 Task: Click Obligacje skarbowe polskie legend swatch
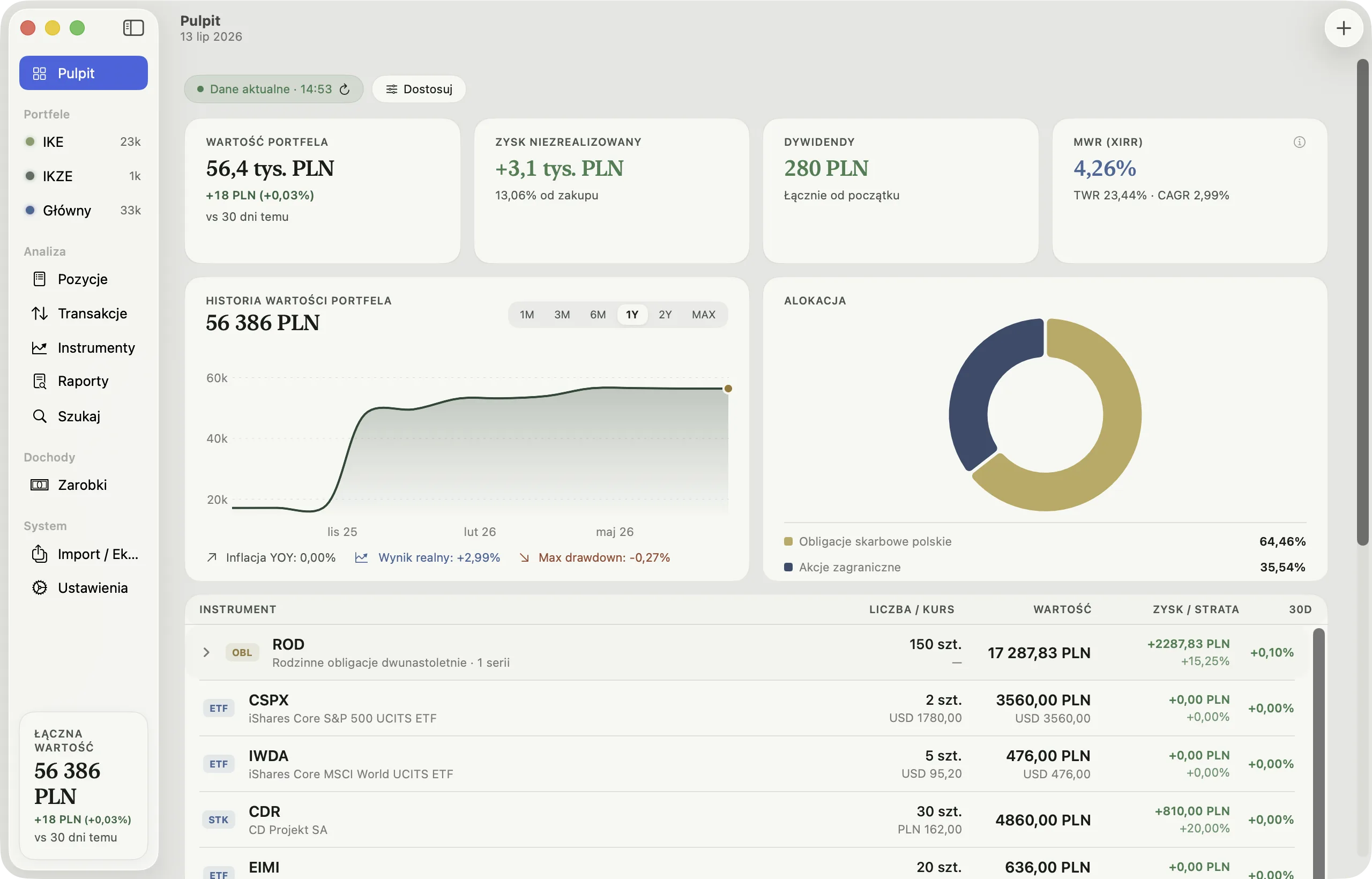[x=788, y=541]
